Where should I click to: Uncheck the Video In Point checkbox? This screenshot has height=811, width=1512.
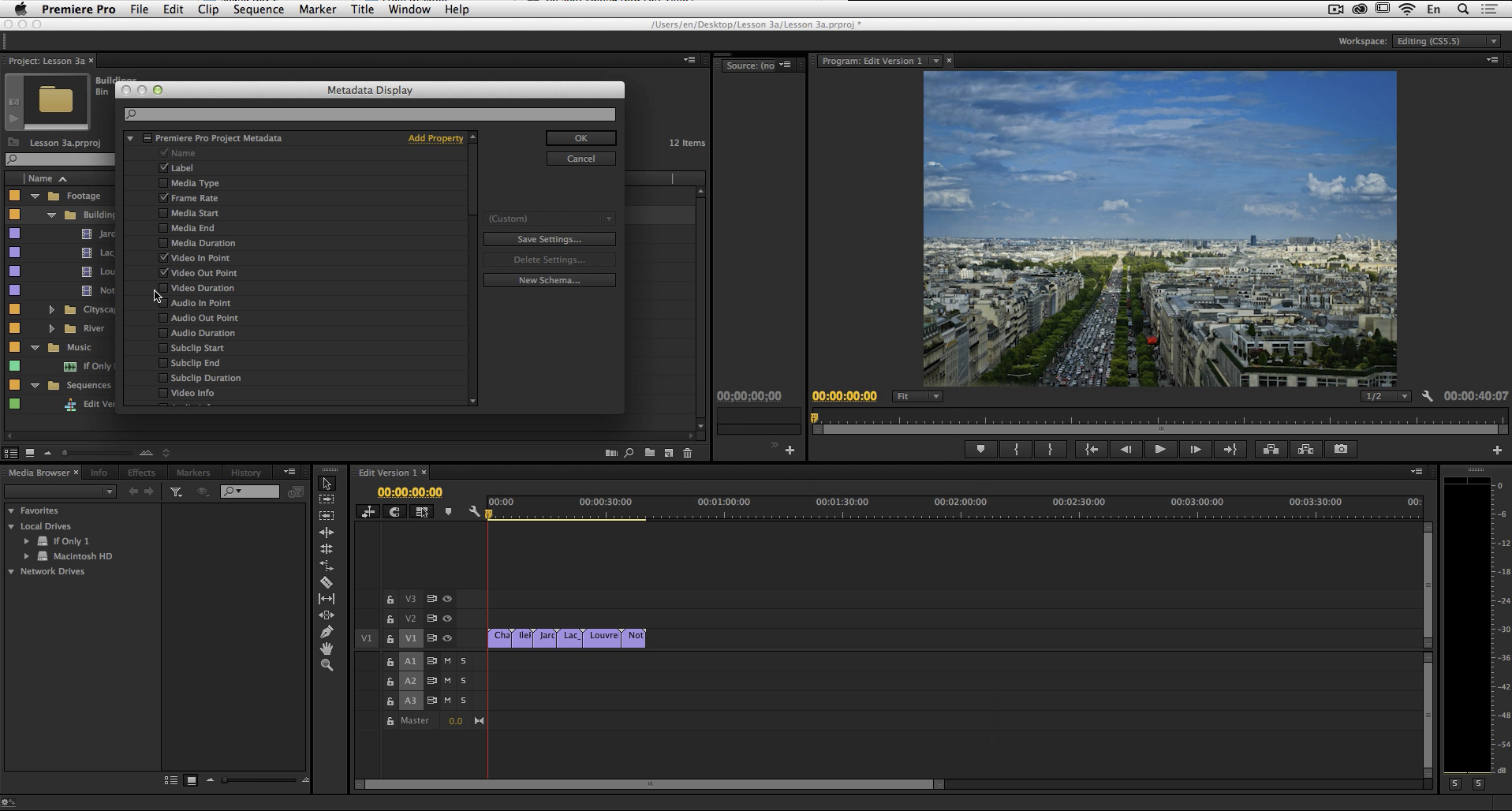(163, 258)
